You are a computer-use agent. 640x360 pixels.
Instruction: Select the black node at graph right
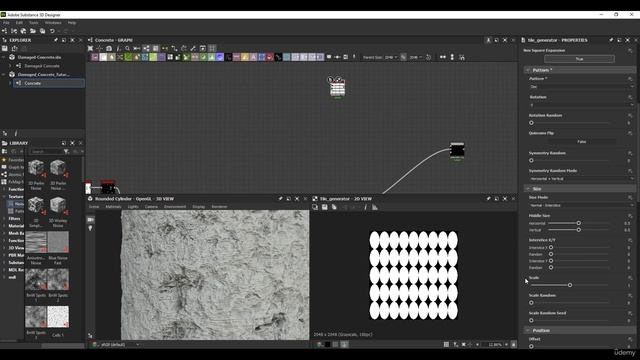457,151
